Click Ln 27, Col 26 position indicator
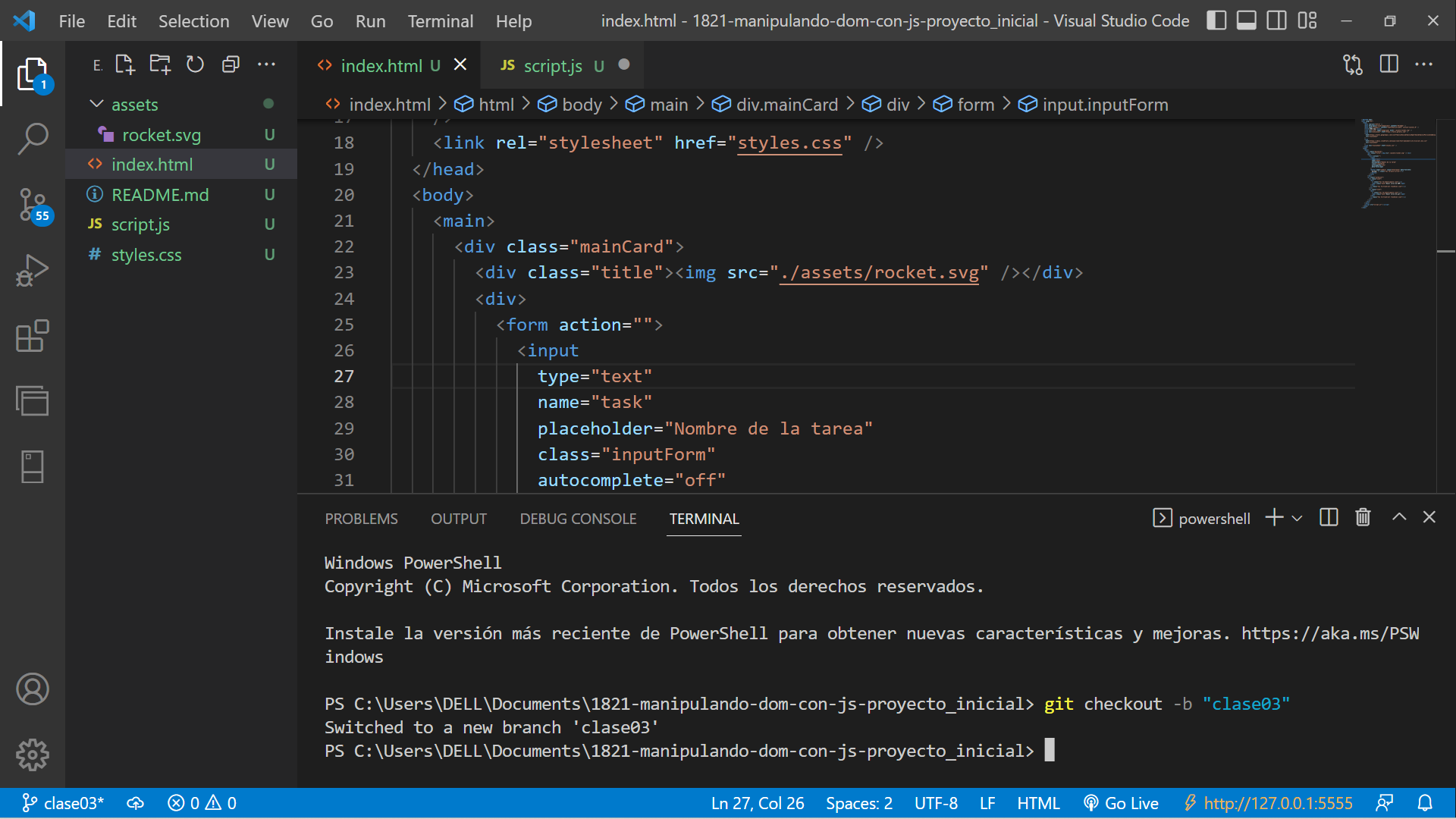Image resolution: width=1456 pixels, height=819 pixels. click(x=758, y=803)
